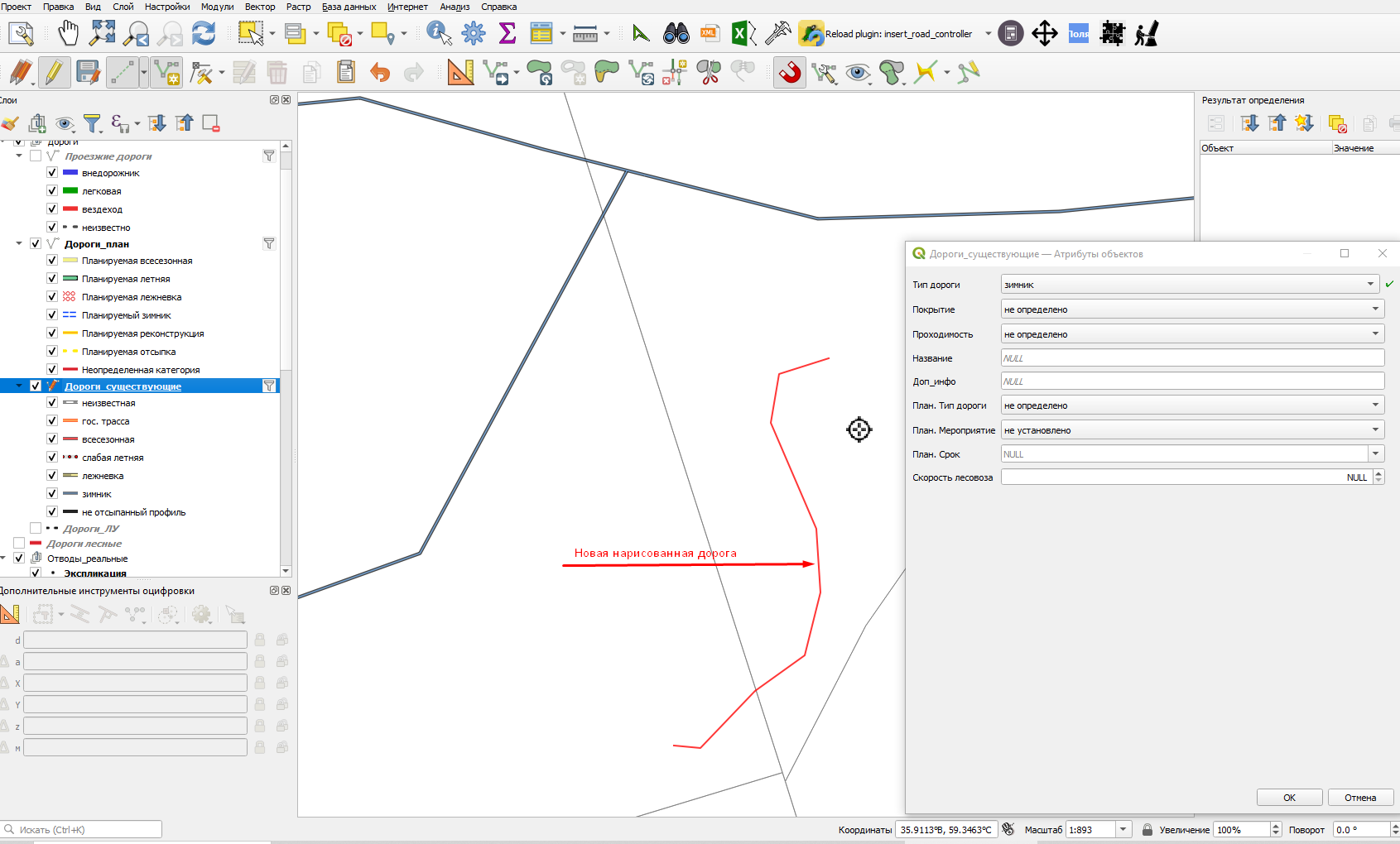The image size is (1400, 844).
Task: Click the Отмена button
Action: pos(1360,798)
